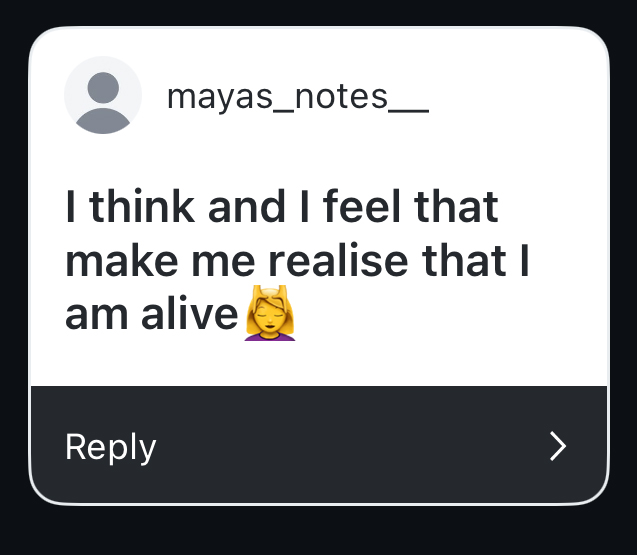Click the default profile avatar icon
This screenshot has width=637, height=555.
pyautogui.click(x=103, y=96)
